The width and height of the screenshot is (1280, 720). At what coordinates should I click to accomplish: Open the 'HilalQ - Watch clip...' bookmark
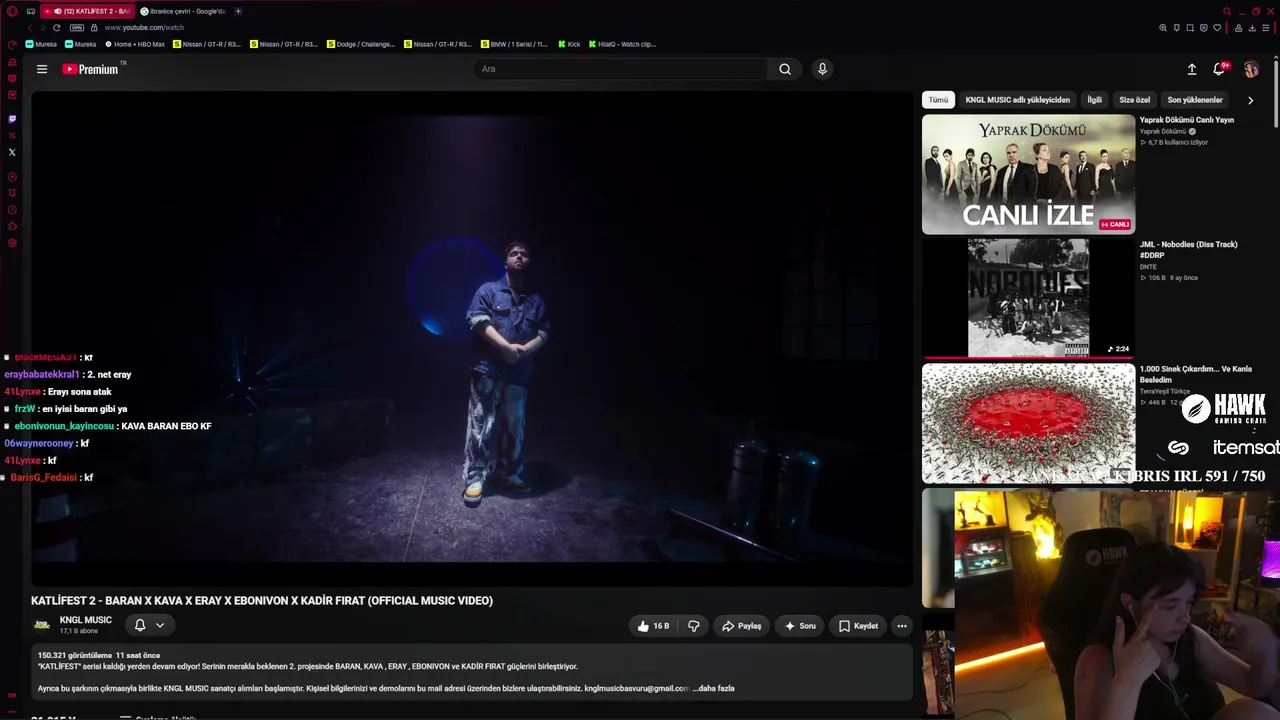pos(622,44)
